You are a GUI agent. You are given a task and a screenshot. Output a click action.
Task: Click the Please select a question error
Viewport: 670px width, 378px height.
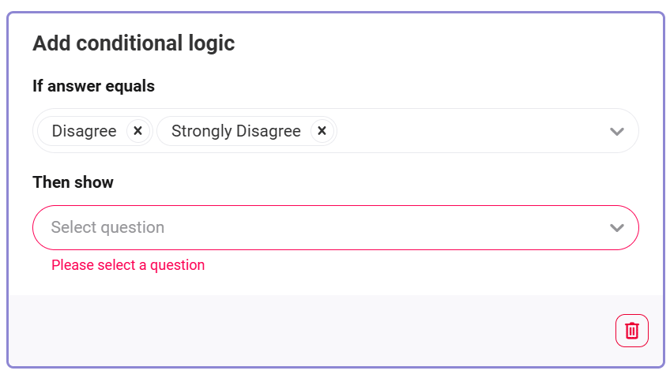128,265
